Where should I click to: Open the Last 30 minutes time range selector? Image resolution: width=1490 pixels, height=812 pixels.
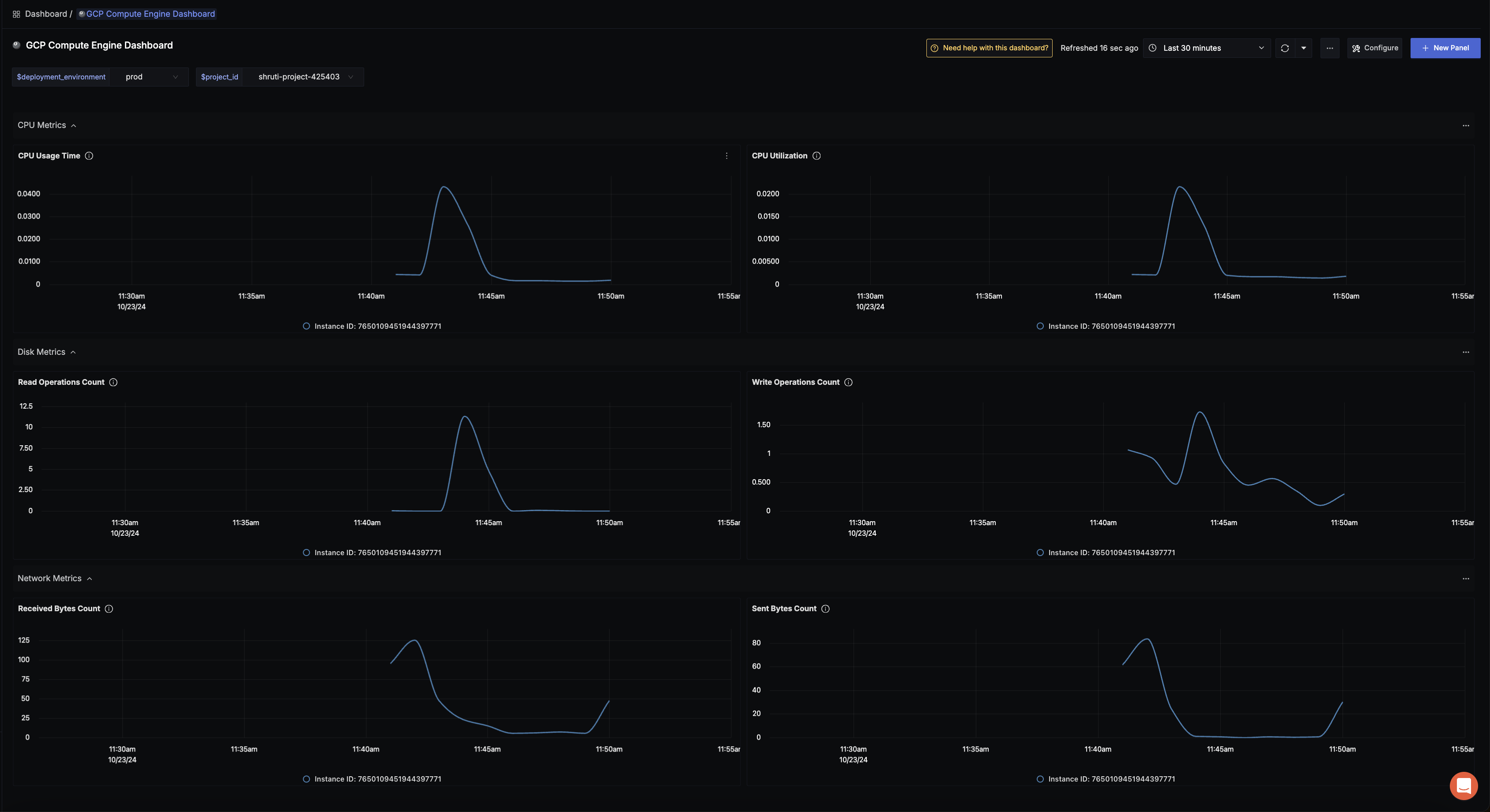point(1207,48)
